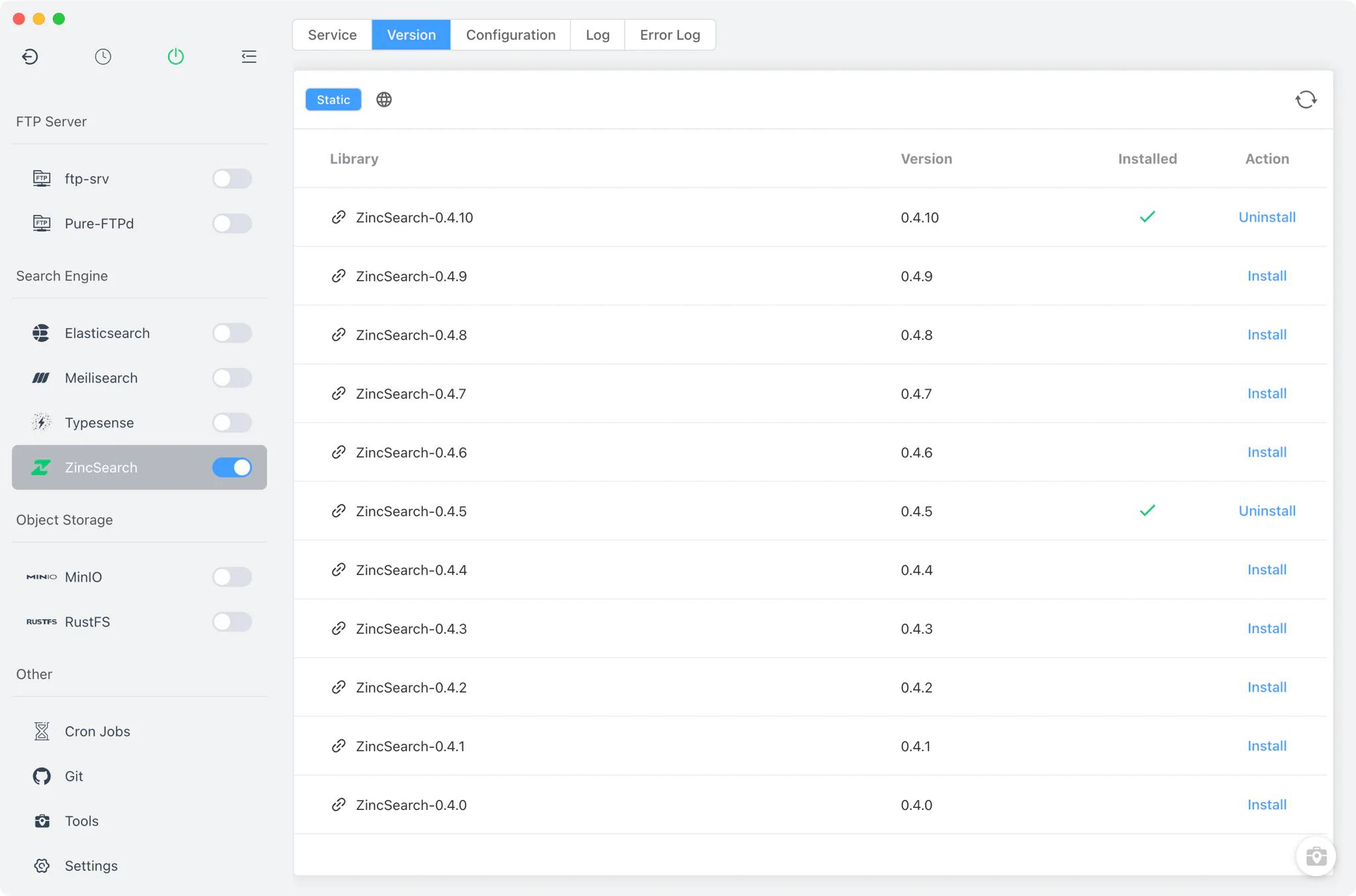Screen dimensions: 1356x896
Task: Switch to the Service tab
Action: tap(332, 35)
